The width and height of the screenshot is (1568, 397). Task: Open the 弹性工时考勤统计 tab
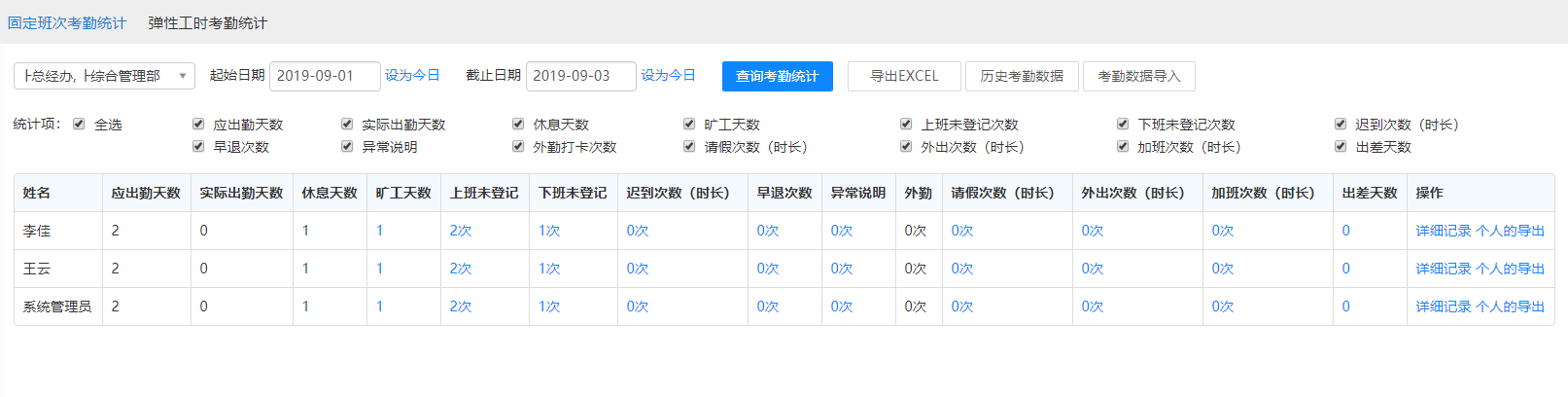coord(207,22)
